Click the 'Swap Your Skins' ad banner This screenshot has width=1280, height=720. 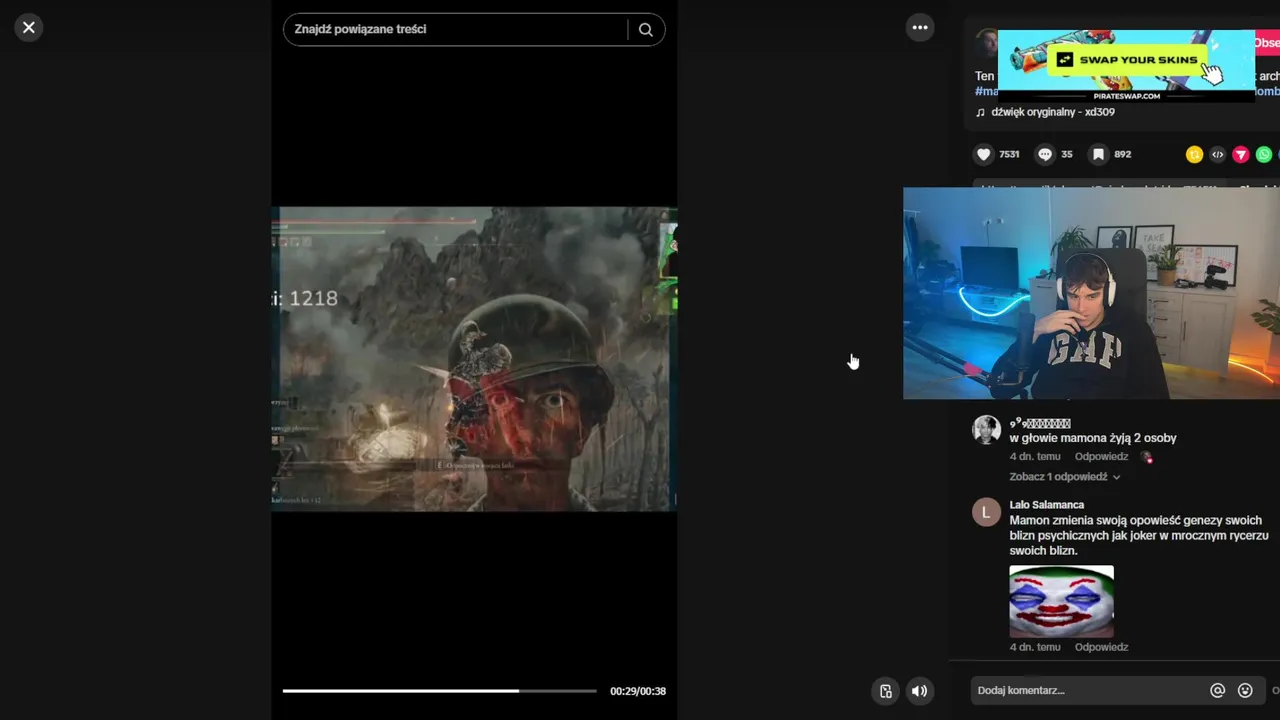tap(1126, 65)
